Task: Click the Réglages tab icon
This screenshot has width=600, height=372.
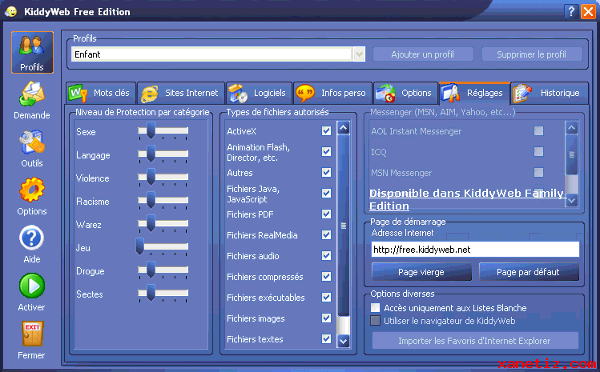Action: [450, 93]
